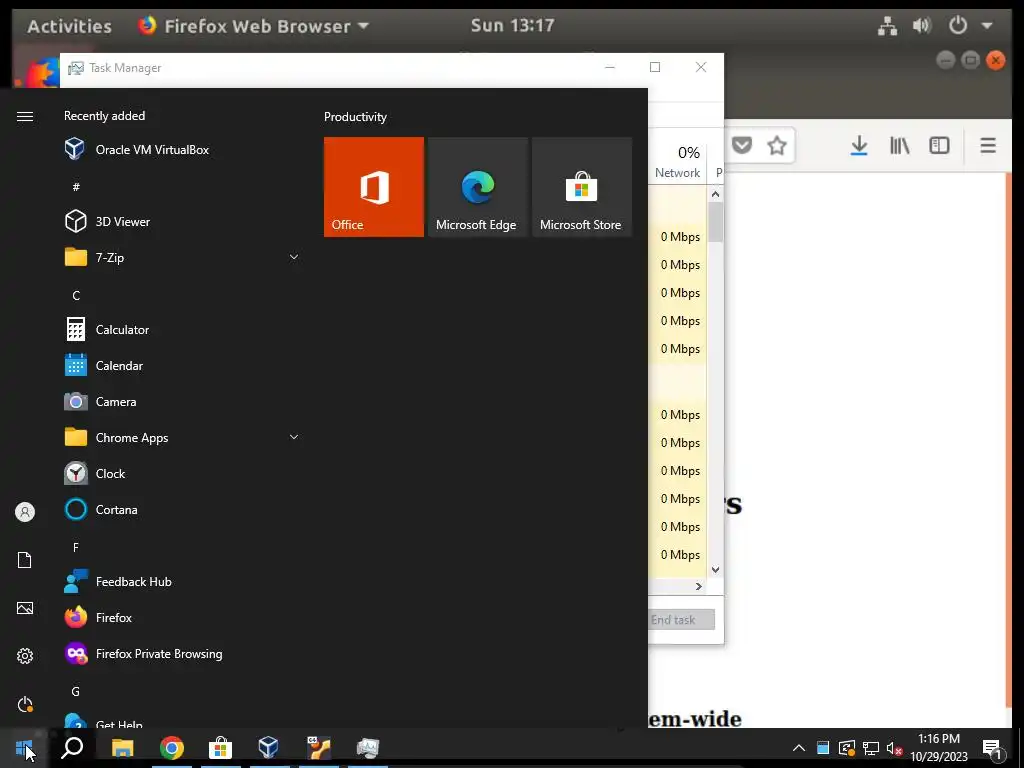The height and width of the screenshot is (768, 1024).
Task: Open Settings gear in the Start sidebar
Action: 25,656
